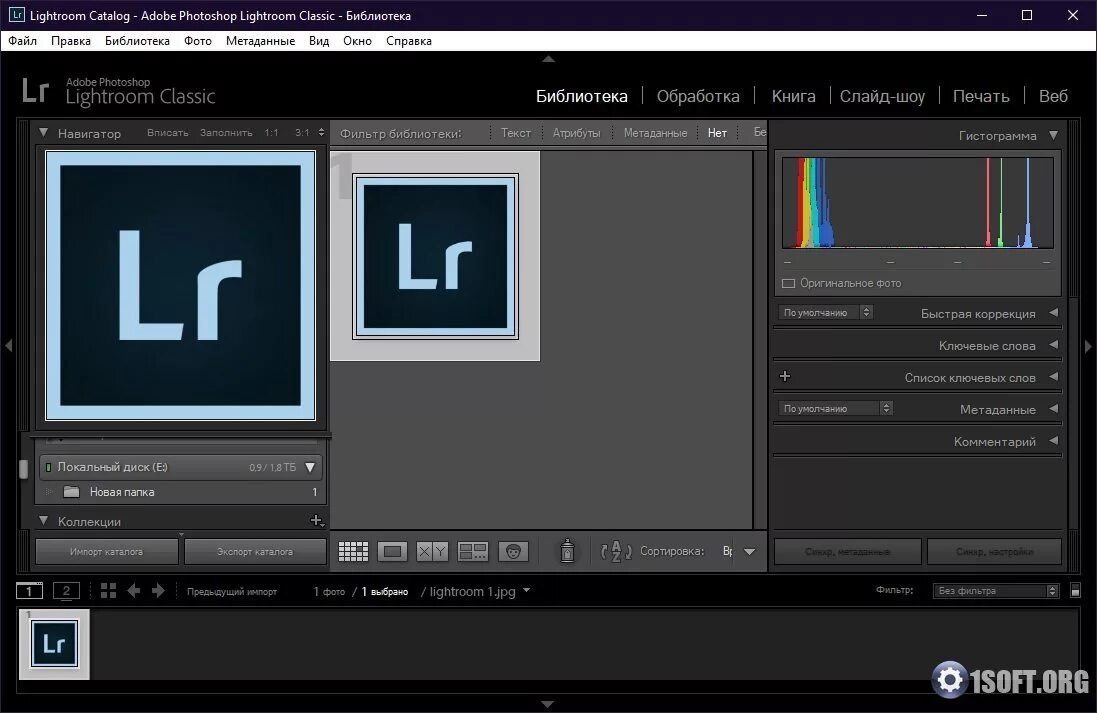Set navigator zoom to 1:1
Image resolution: width=1097 pixels, height=713 pixels.
(x=271, y=132)
